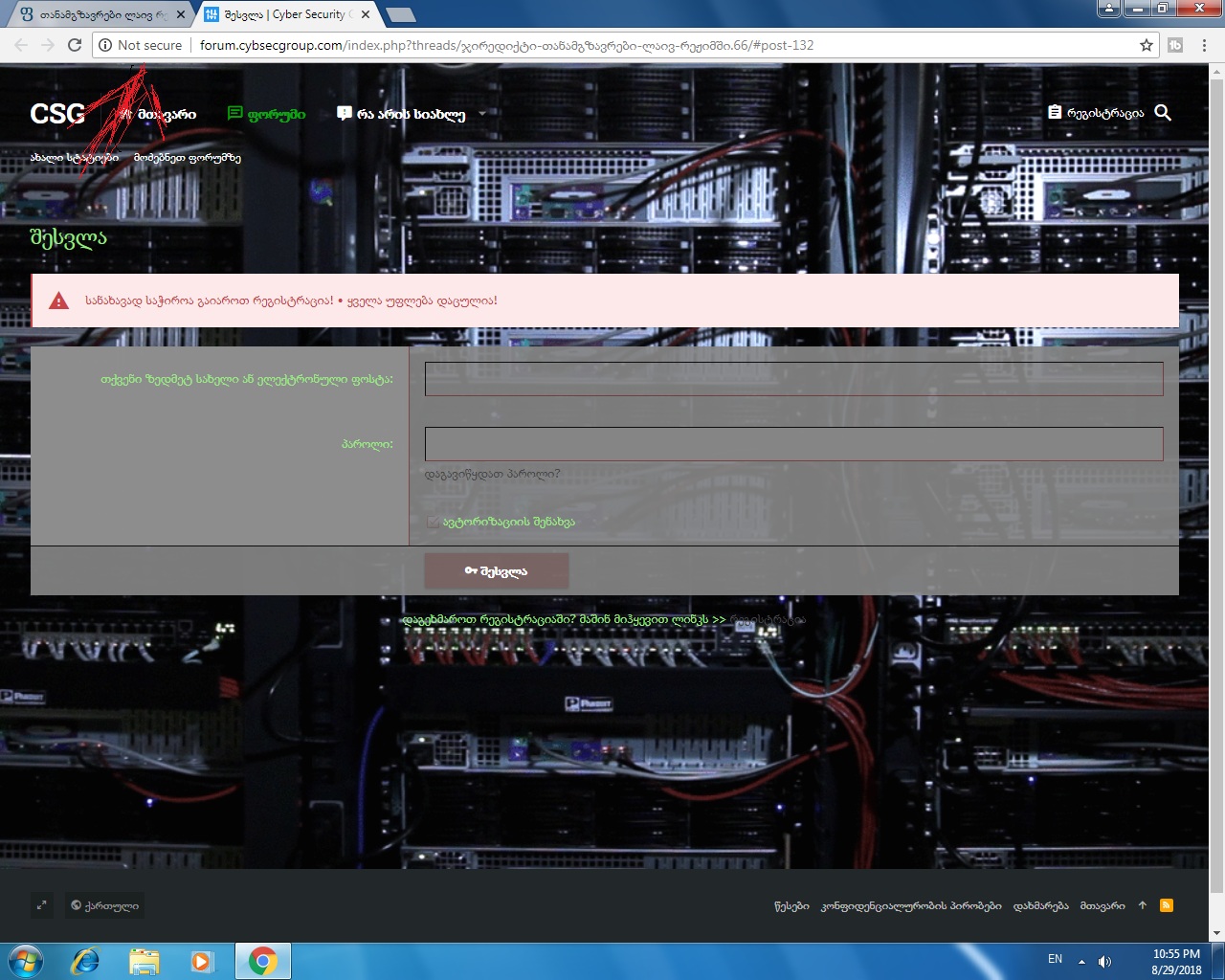Open the site search magnifier icon
The width and height of the screenshot is (1225, 980).
point(1163,113)
